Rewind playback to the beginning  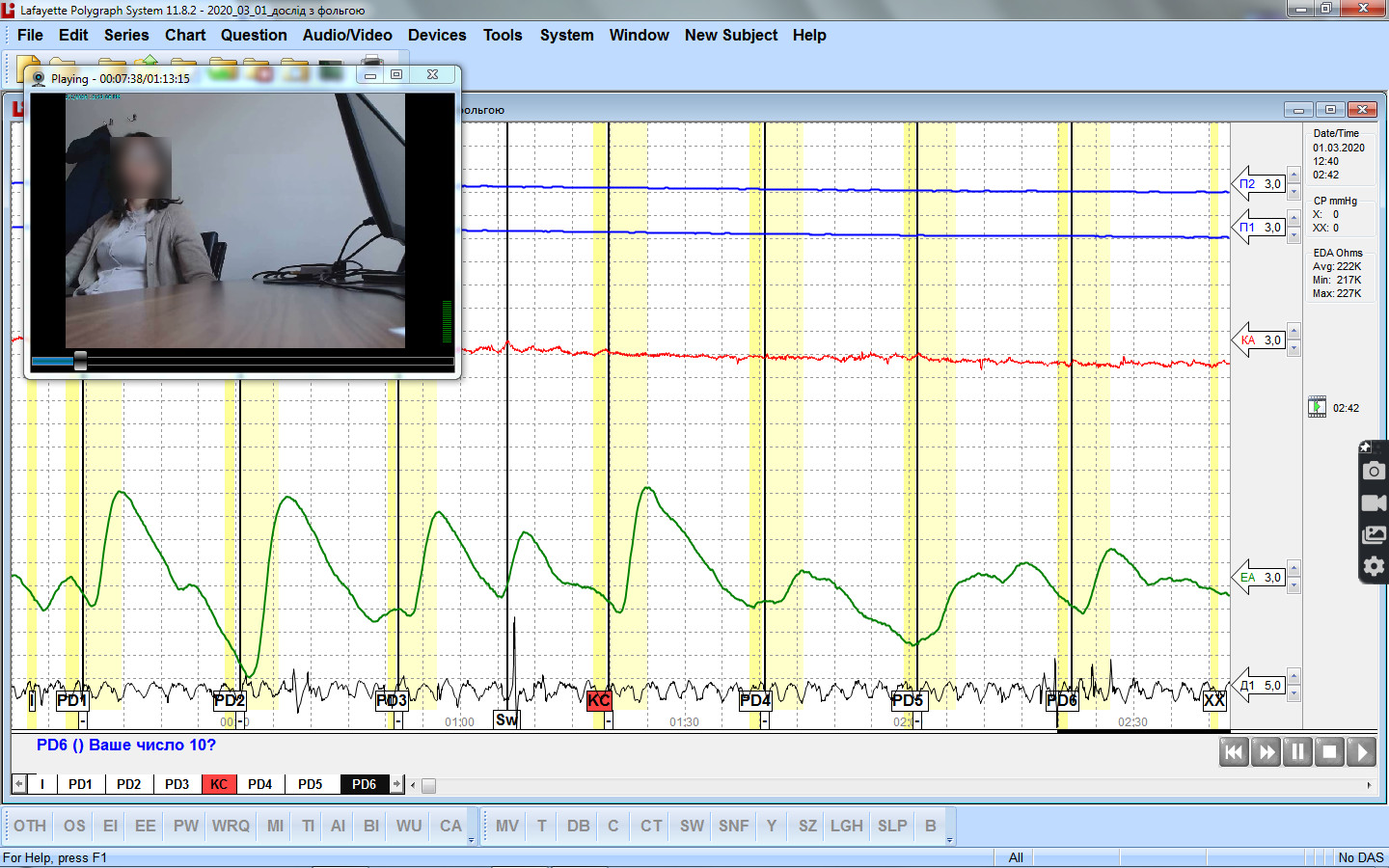pos(1234,752)
